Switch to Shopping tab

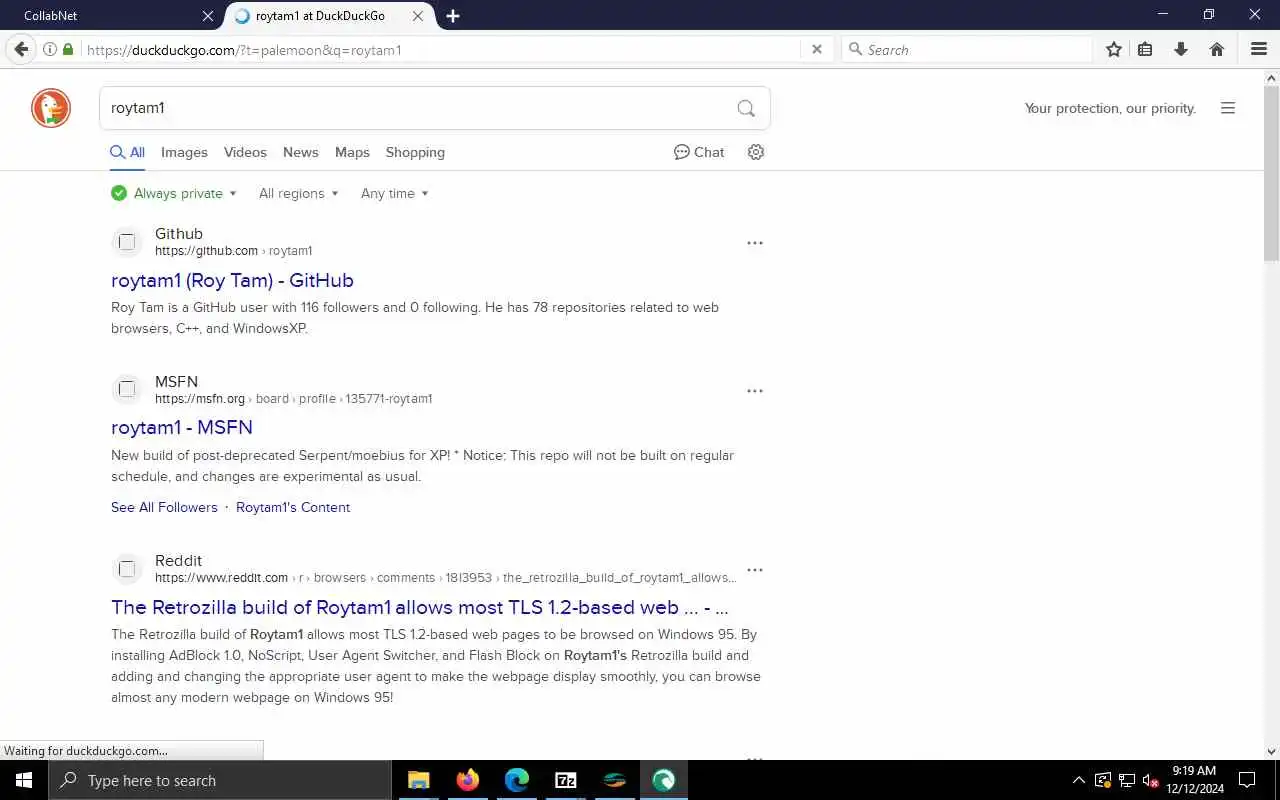[415, 152]
